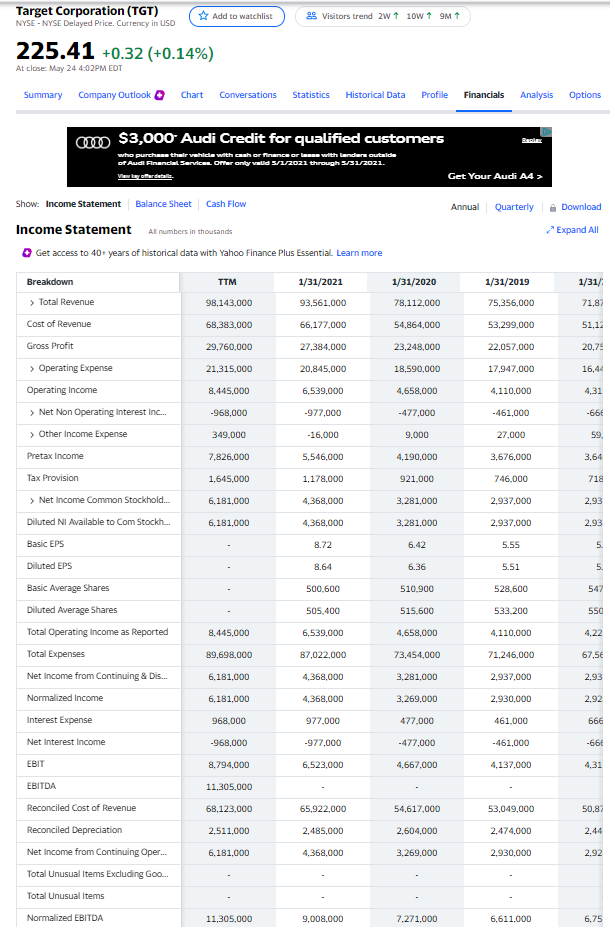Click View key offer details in ad
Image resolution: width=610 pixels, height=927 pixels.
tap(145, 176)
